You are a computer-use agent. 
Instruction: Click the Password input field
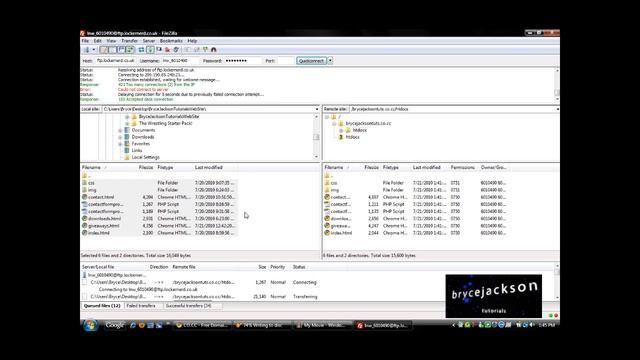243,60
